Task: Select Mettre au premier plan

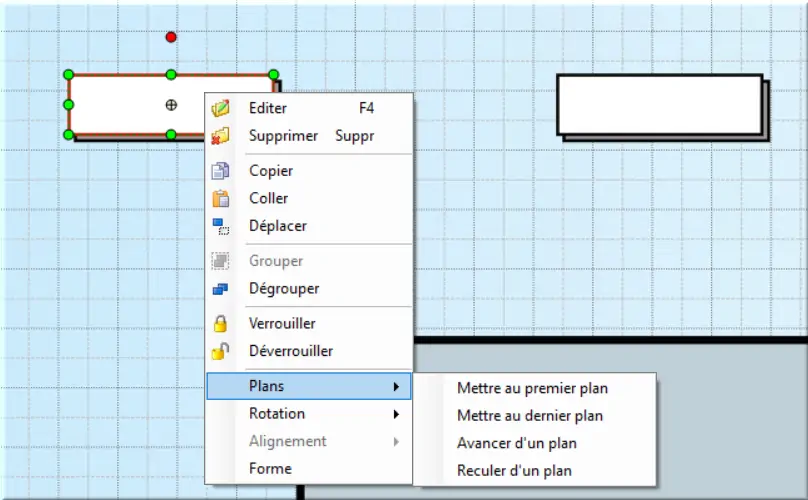Action: 532,388
